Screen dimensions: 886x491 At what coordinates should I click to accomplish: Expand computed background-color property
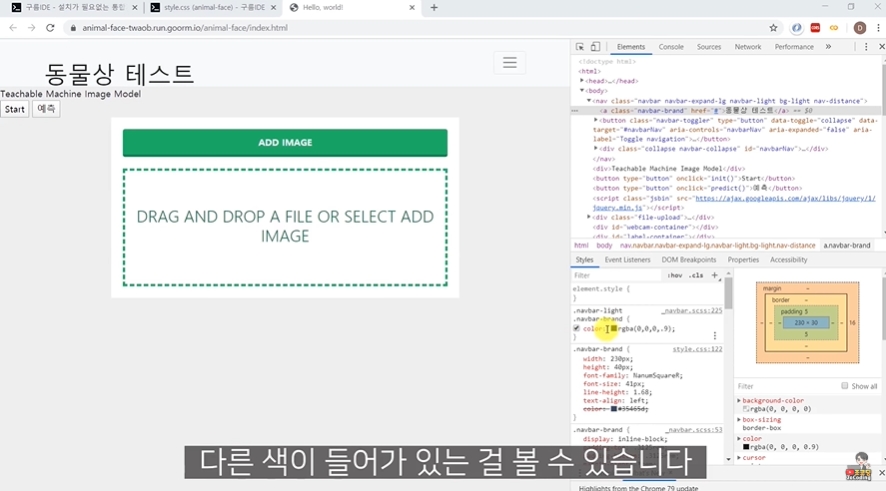(x=739, y=401)
